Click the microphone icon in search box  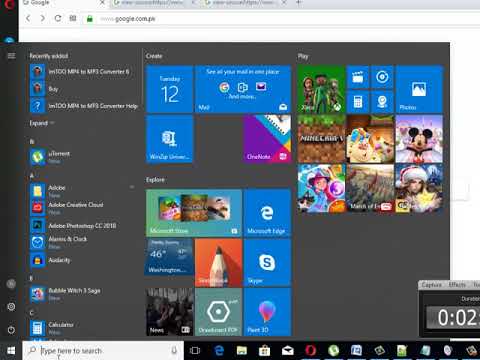click(174, 351)
